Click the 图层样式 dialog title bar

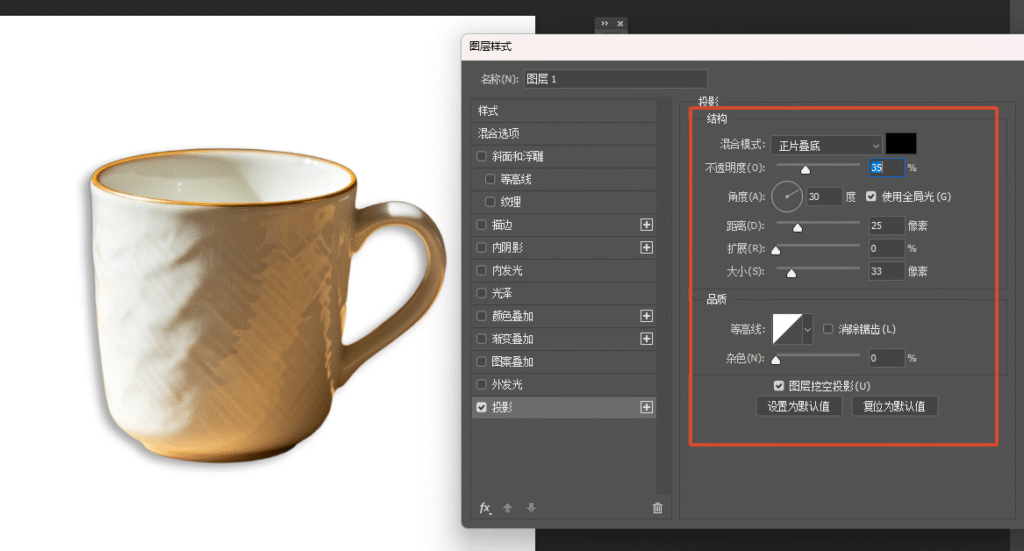[x=743, y=46]
